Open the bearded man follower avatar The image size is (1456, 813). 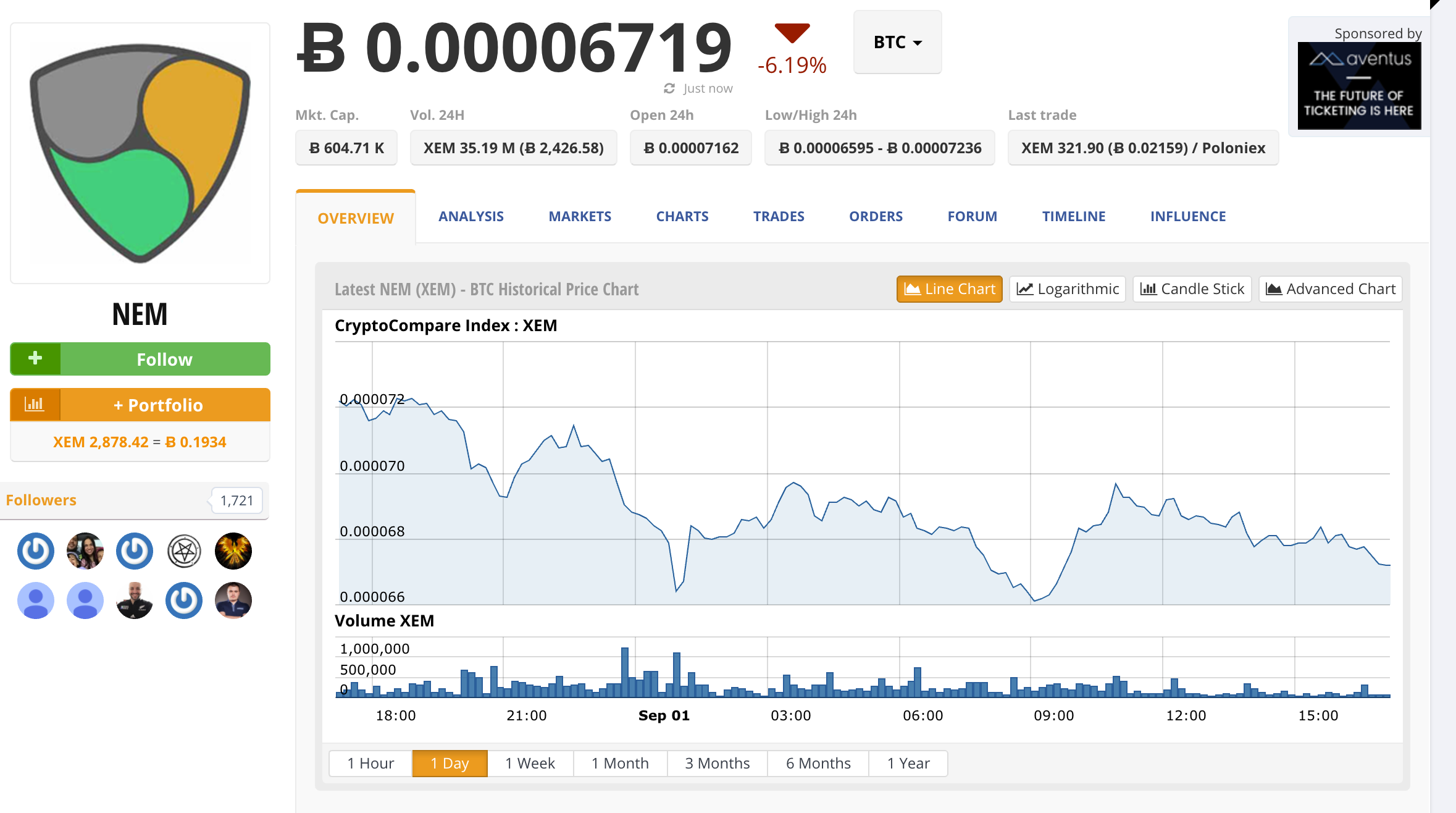135,600
